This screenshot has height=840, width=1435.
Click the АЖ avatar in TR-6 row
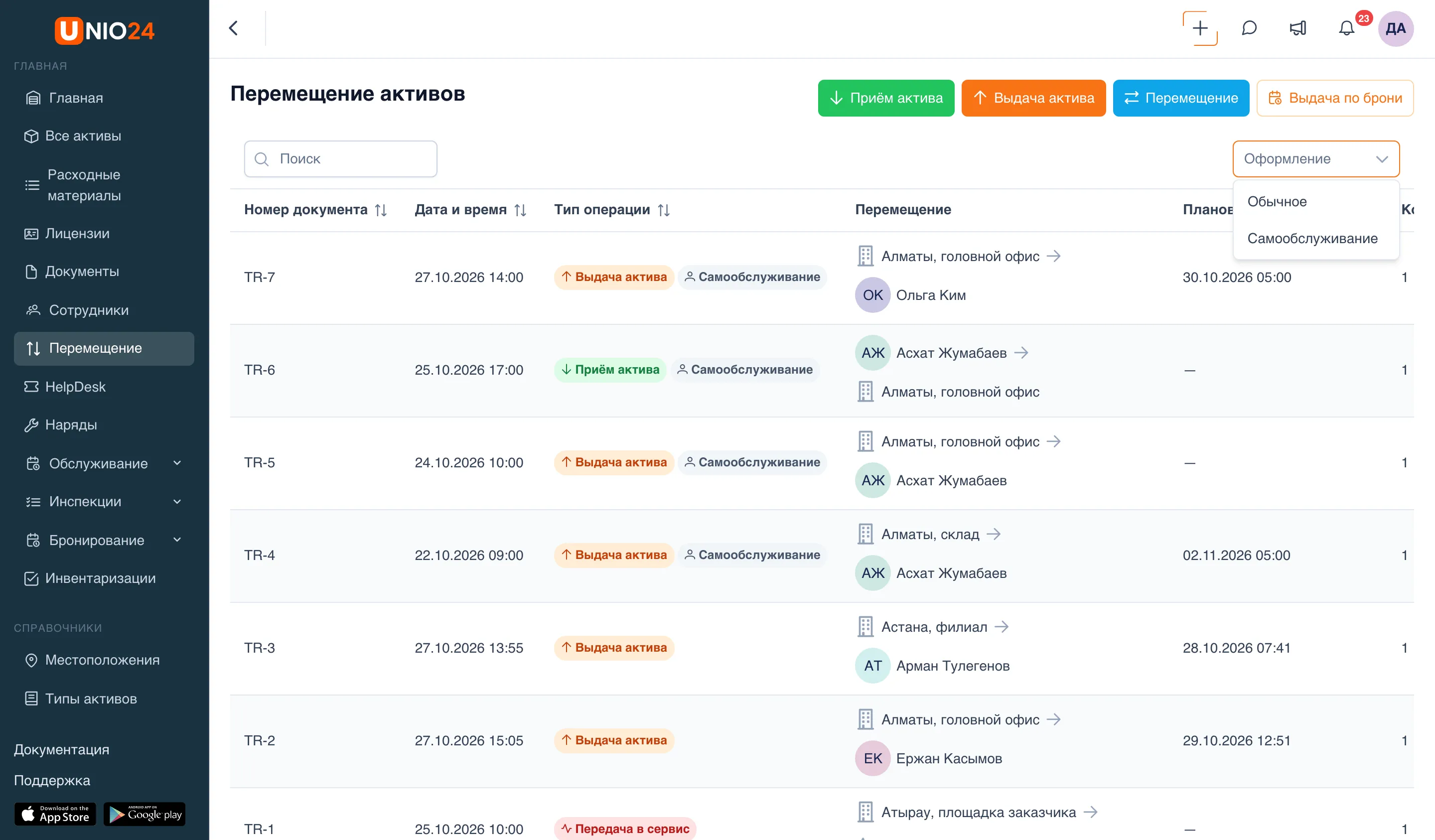point(872,353)
